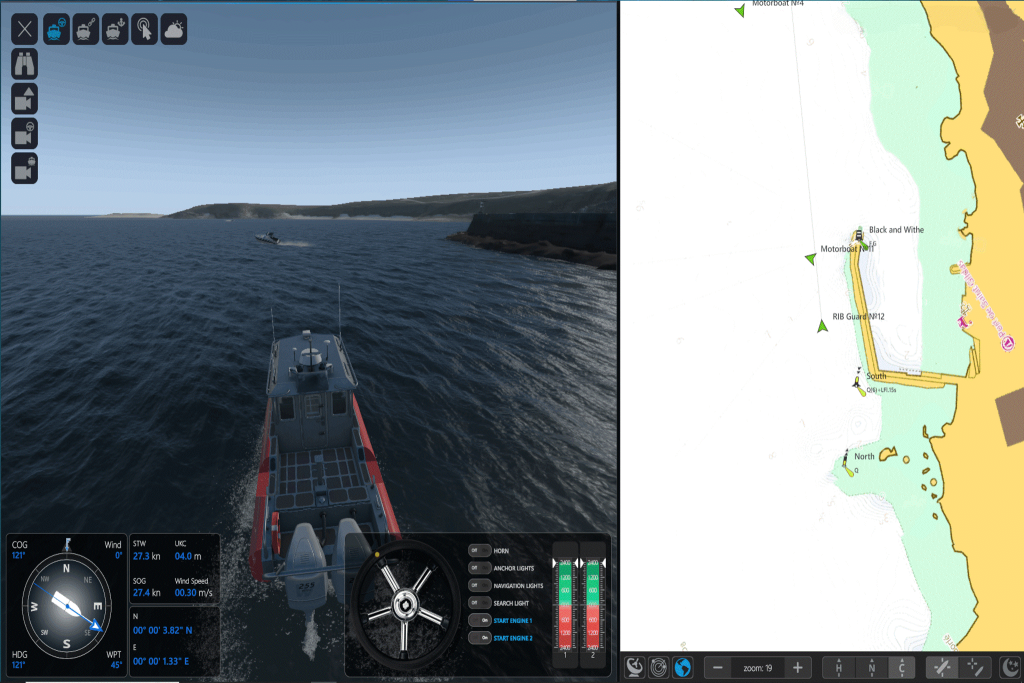The image size is (1024, 683).
Task: Toggle the Start Engine 1 switch
Action: click(x=480, y=620)
